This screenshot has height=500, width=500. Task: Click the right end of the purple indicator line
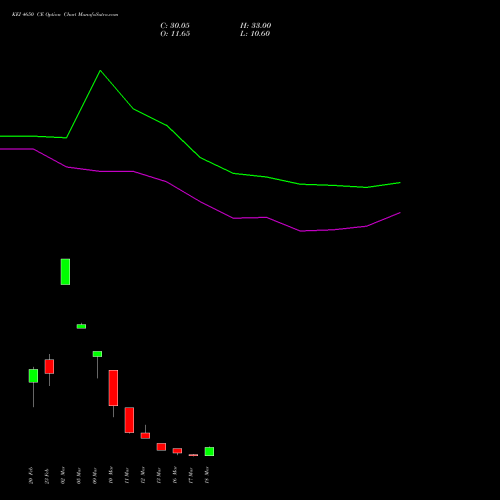pos(399,213)
